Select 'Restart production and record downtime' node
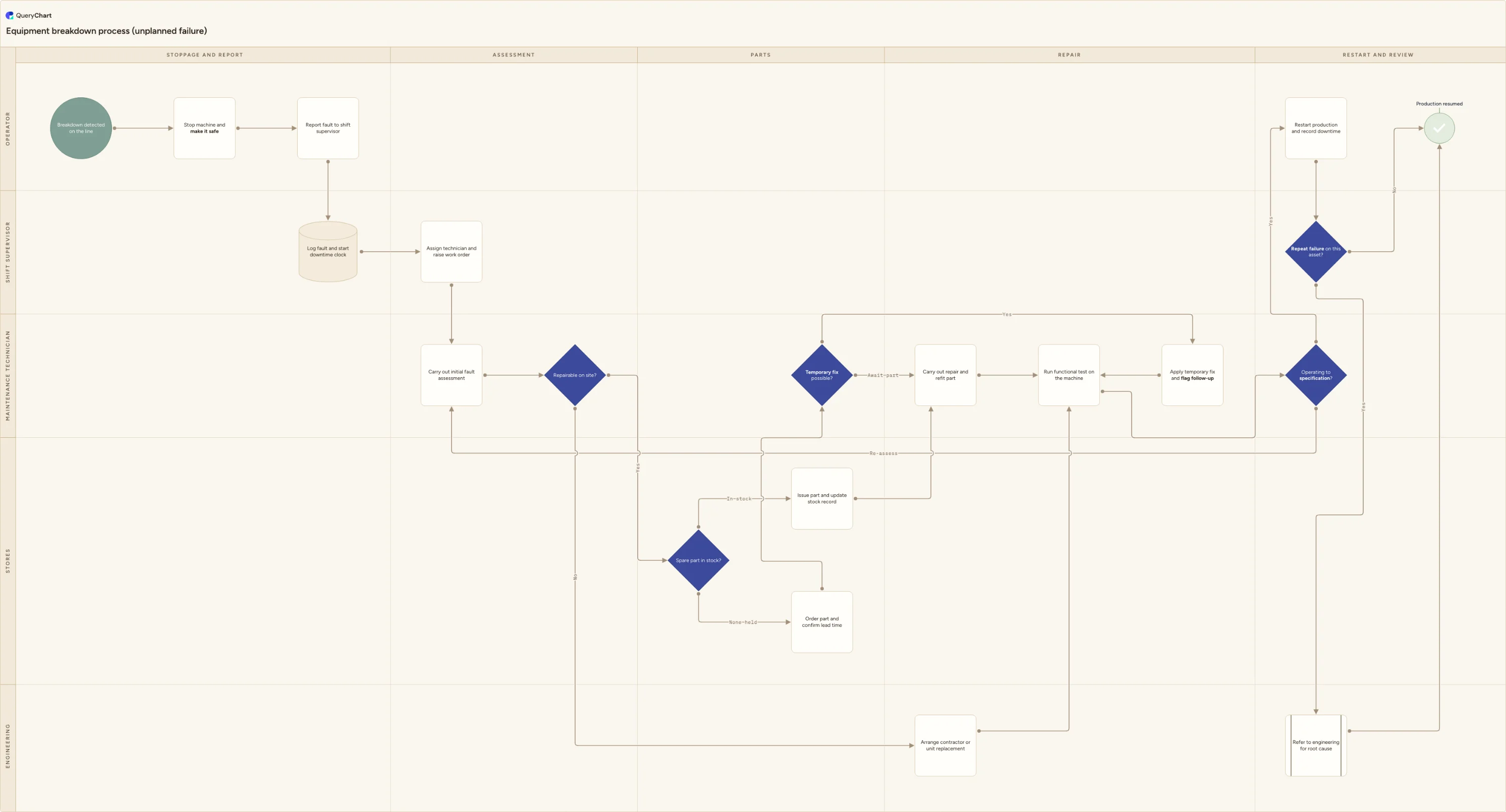Viewport: 1506px width, 812px height. [1316, 128]
